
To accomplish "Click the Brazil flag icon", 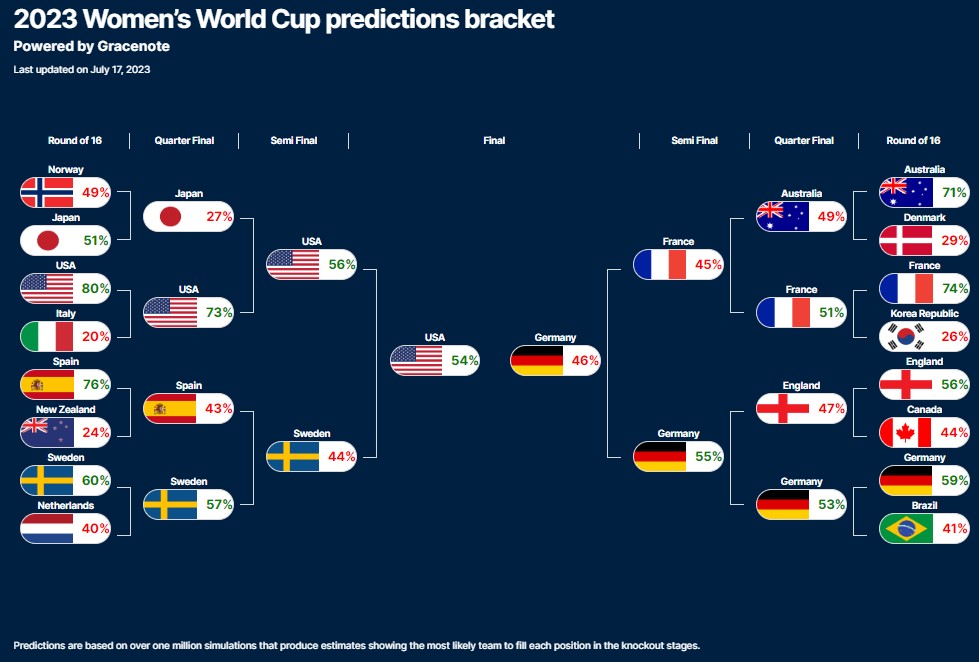I will (905, 528).
